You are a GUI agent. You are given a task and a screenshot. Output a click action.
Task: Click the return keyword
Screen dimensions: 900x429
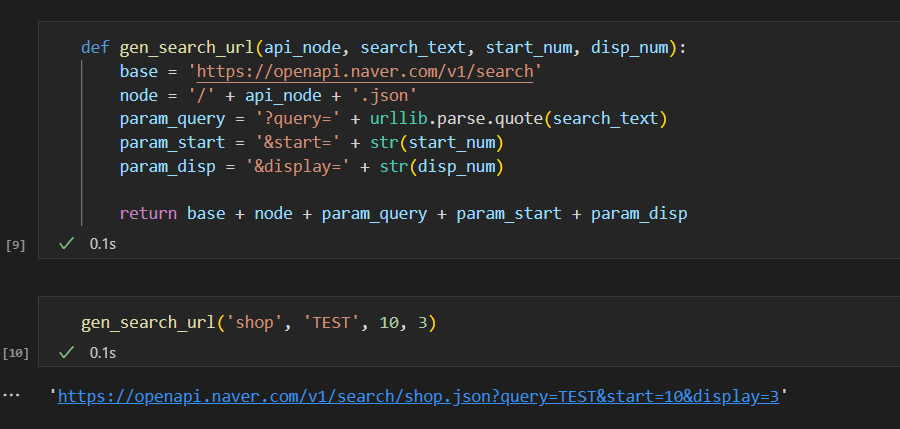coord(149,214)
